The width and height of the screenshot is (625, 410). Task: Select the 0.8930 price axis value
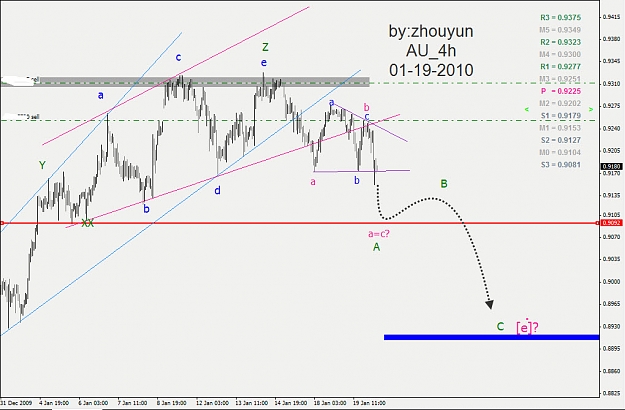pos(611,326)
